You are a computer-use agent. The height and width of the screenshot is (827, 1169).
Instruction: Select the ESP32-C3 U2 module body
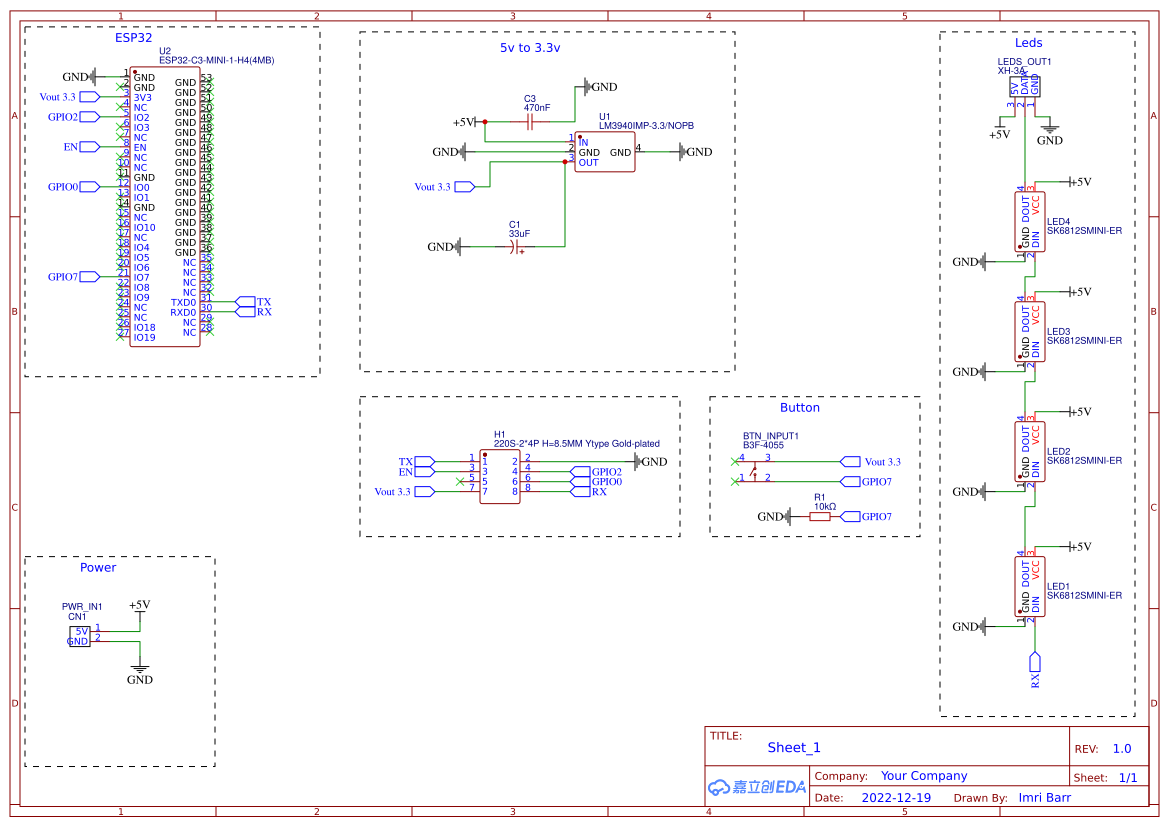click(165, 207)
